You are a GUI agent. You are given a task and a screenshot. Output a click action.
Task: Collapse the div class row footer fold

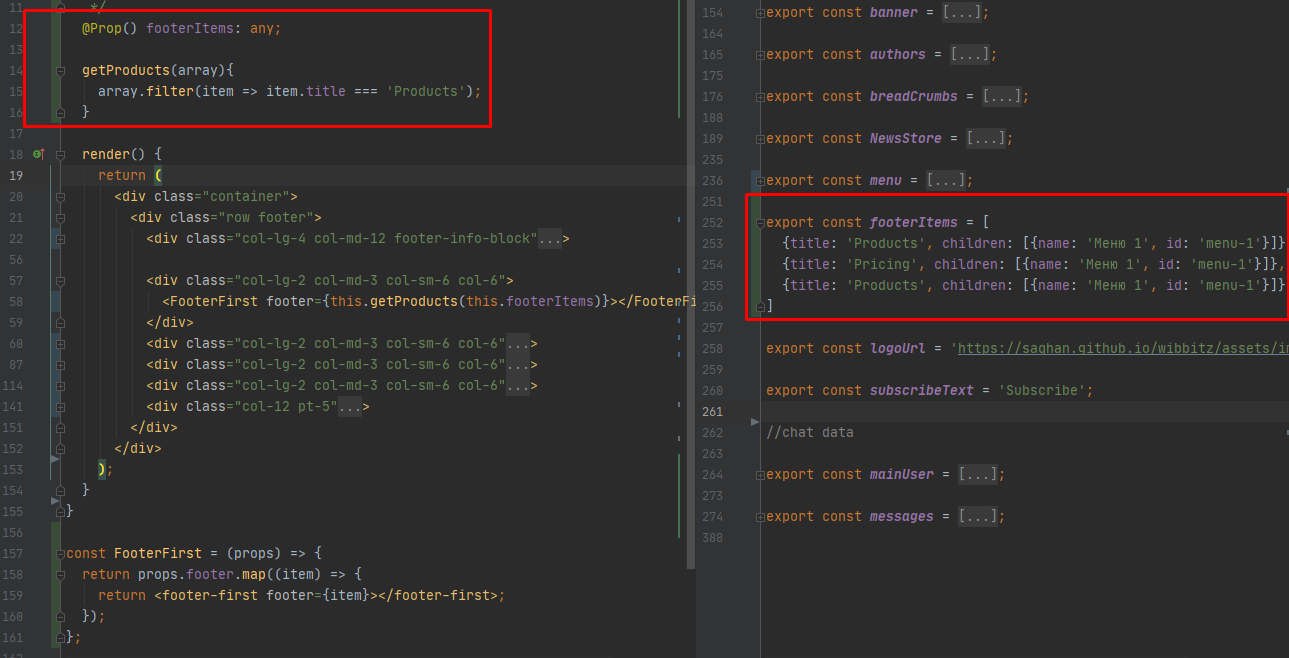60,217
